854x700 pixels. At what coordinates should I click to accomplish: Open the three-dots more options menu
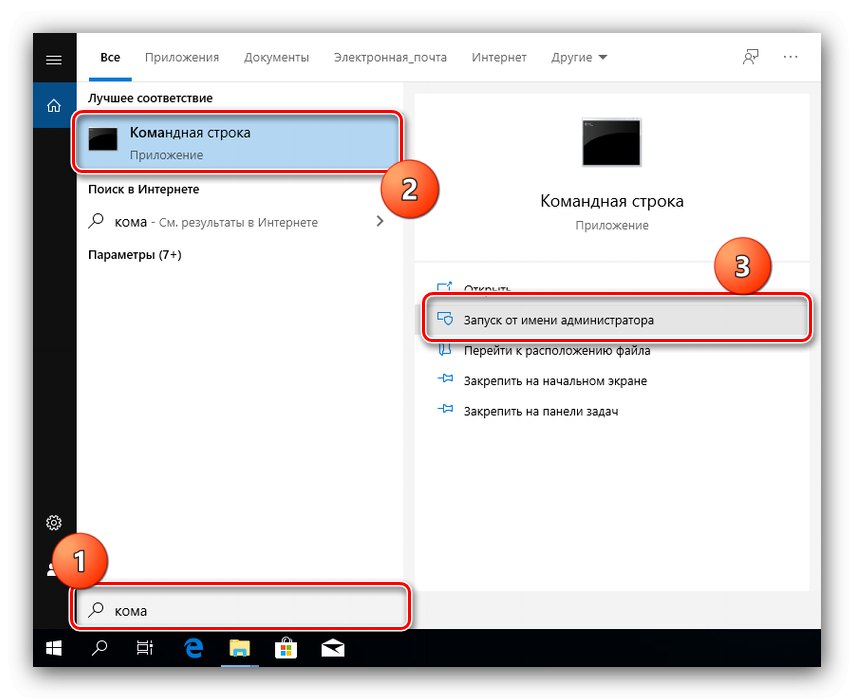[791, 57]
